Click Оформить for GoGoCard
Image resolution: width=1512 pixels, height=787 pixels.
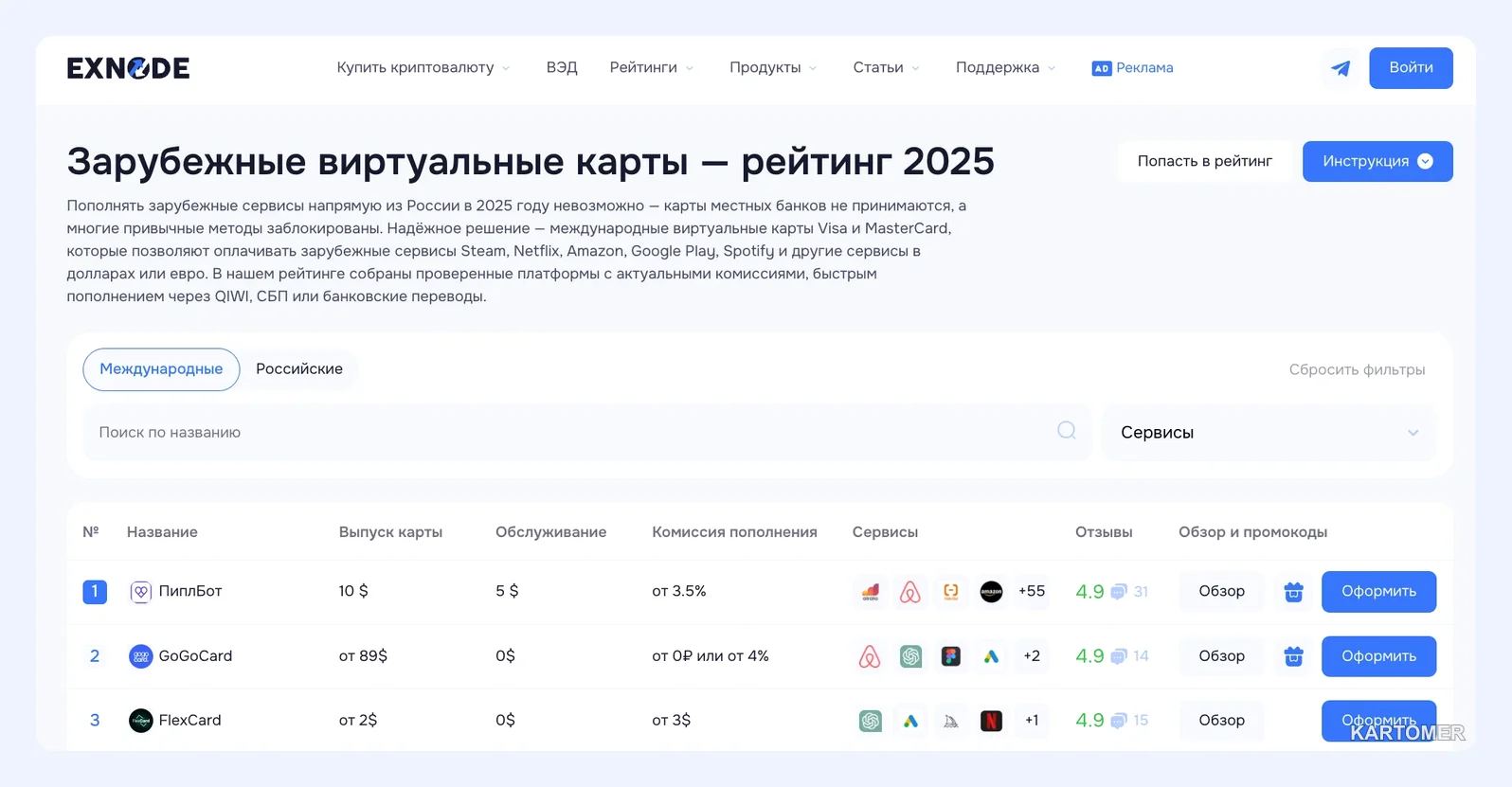pos(1378,656)
